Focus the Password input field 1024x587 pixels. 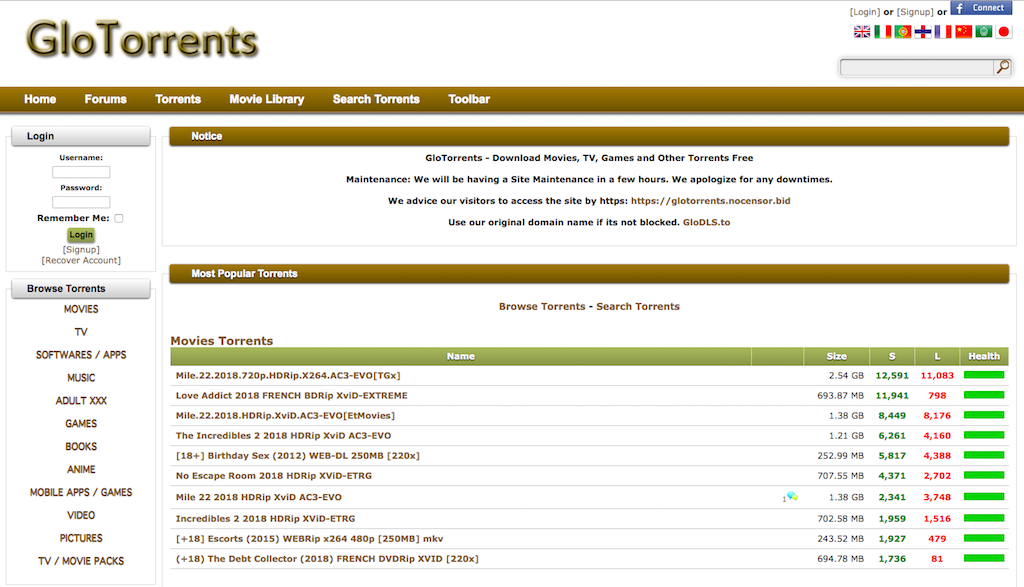point(81,202)
